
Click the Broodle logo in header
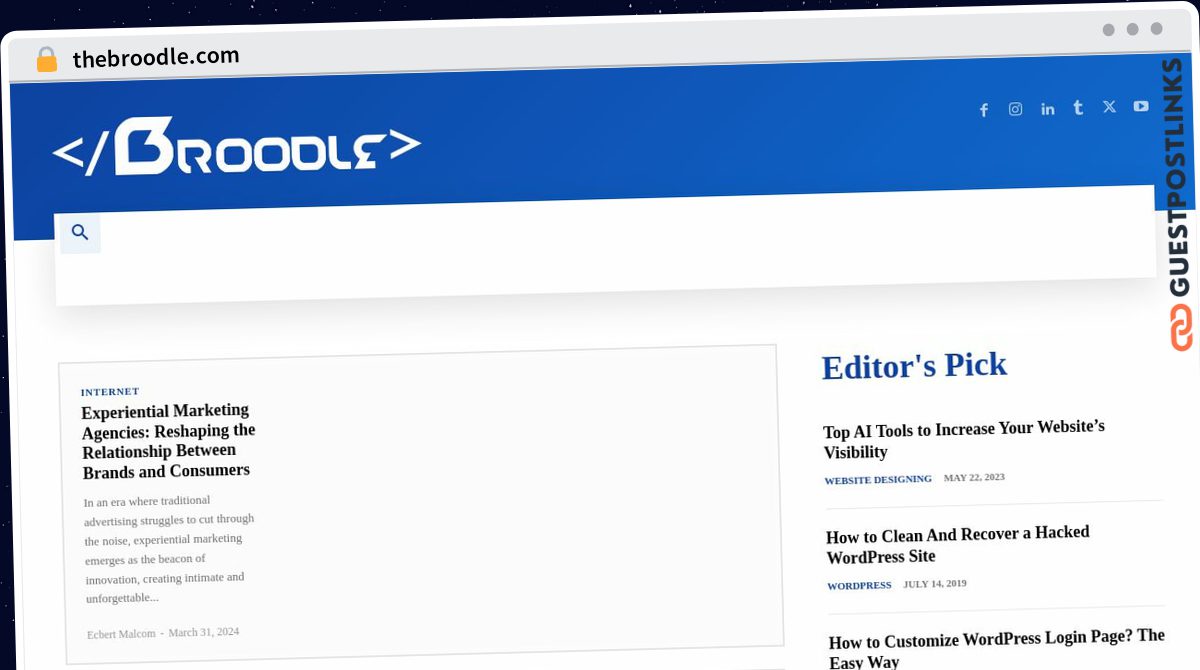coord(236,147)
